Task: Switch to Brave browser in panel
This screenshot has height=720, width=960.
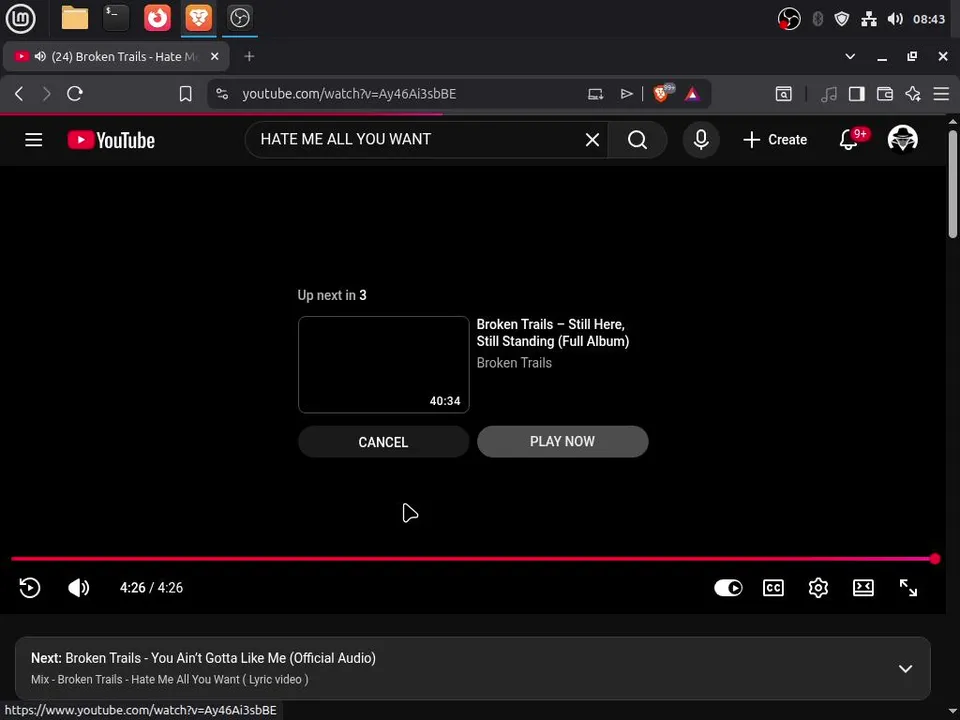Action: point(198,18)
